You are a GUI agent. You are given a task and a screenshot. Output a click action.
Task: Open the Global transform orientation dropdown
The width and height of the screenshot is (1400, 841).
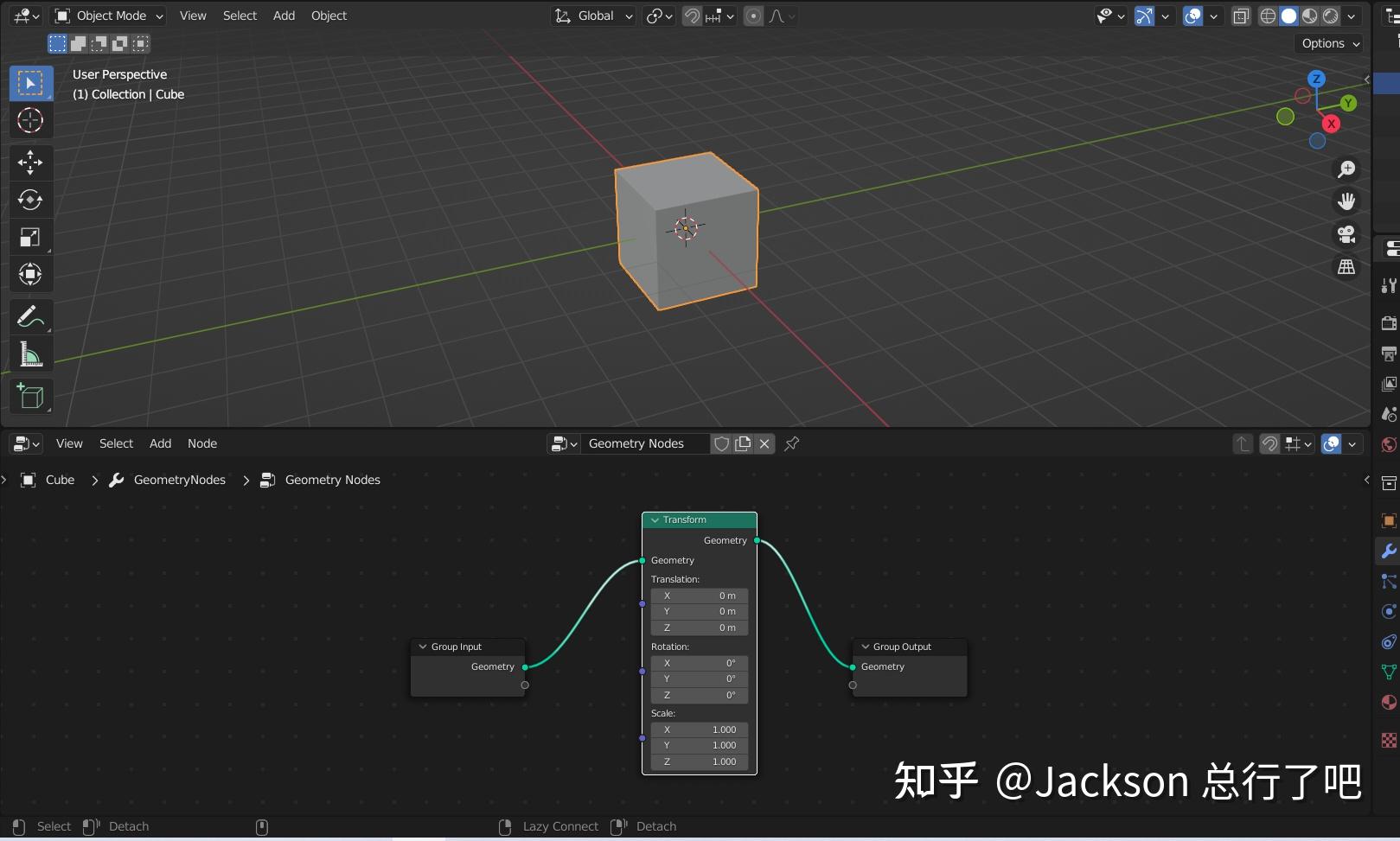(593, 16)
